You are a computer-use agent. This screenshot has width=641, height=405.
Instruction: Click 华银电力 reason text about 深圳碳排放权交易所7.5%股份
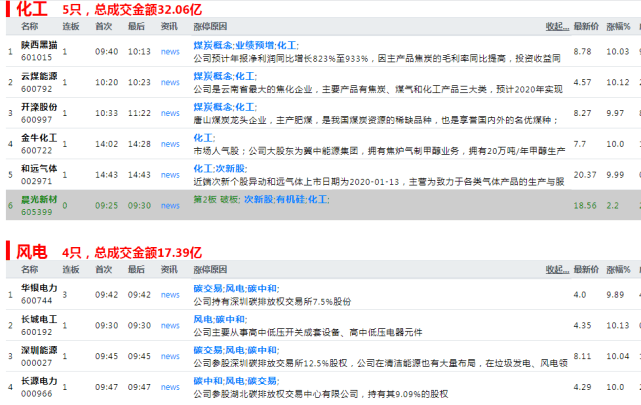[x=272, y=302]
